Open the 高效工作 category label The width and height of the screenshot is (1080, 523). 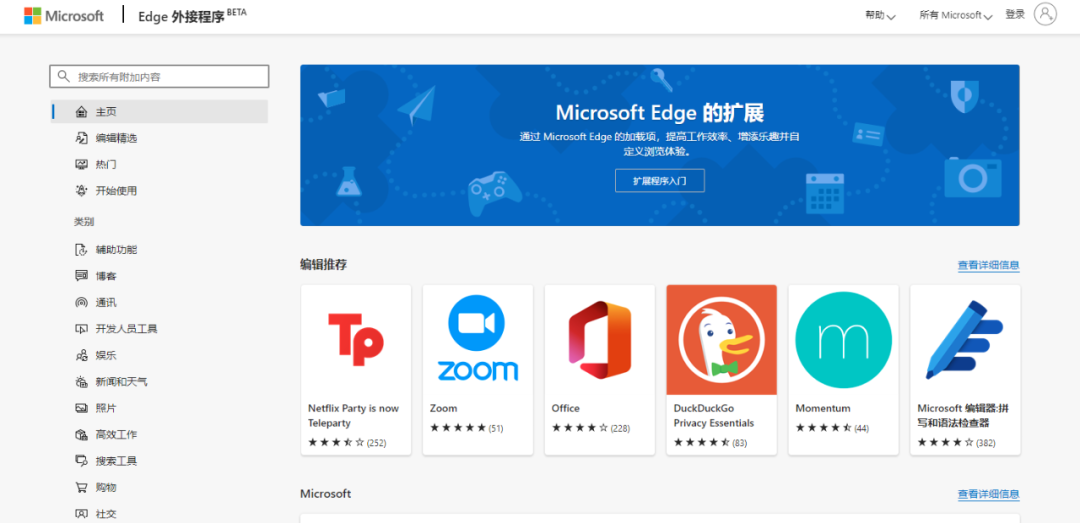(x=116, y=435)
